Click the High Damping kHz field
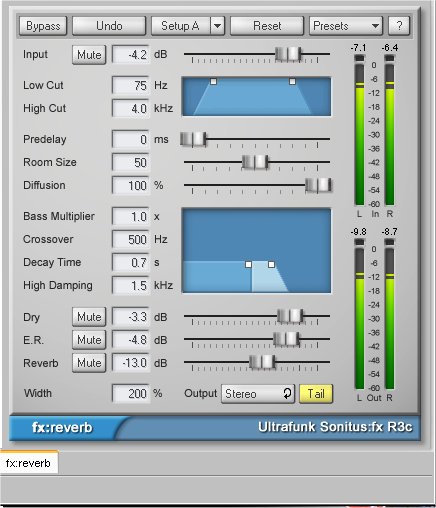This screenshot has width=436, height=508. [x=131, y=285]
